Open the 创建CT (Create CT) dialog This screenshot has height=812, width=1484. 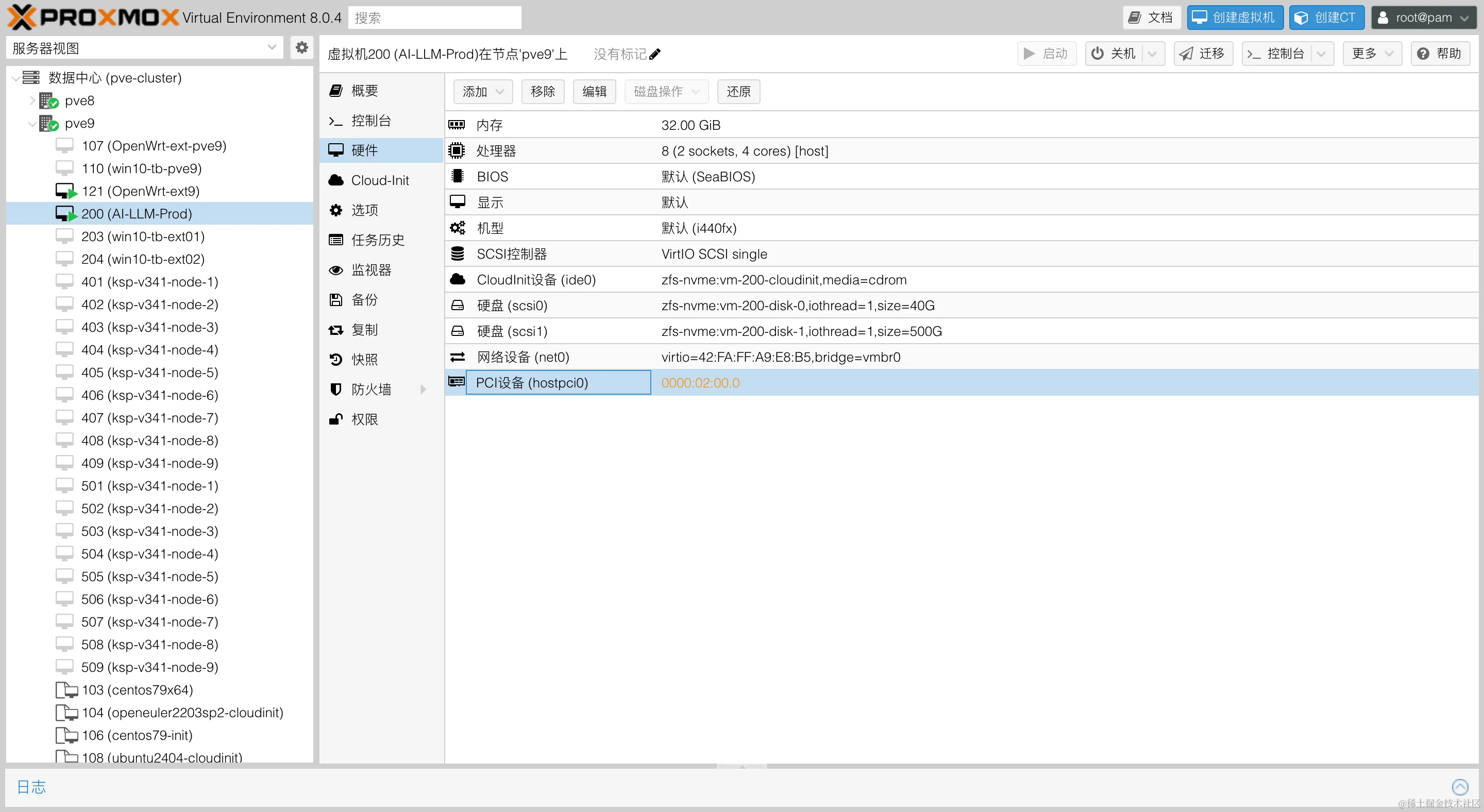(1327, 18)
